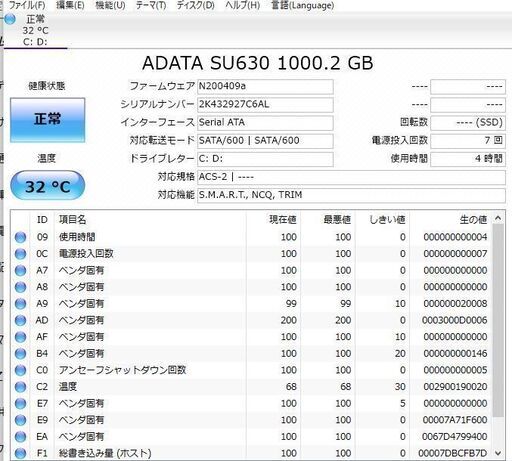The width and height of the screenshot is (512, 461).
Task: Click the status orb for ID A7 row
Action: [x=20, y=271]
